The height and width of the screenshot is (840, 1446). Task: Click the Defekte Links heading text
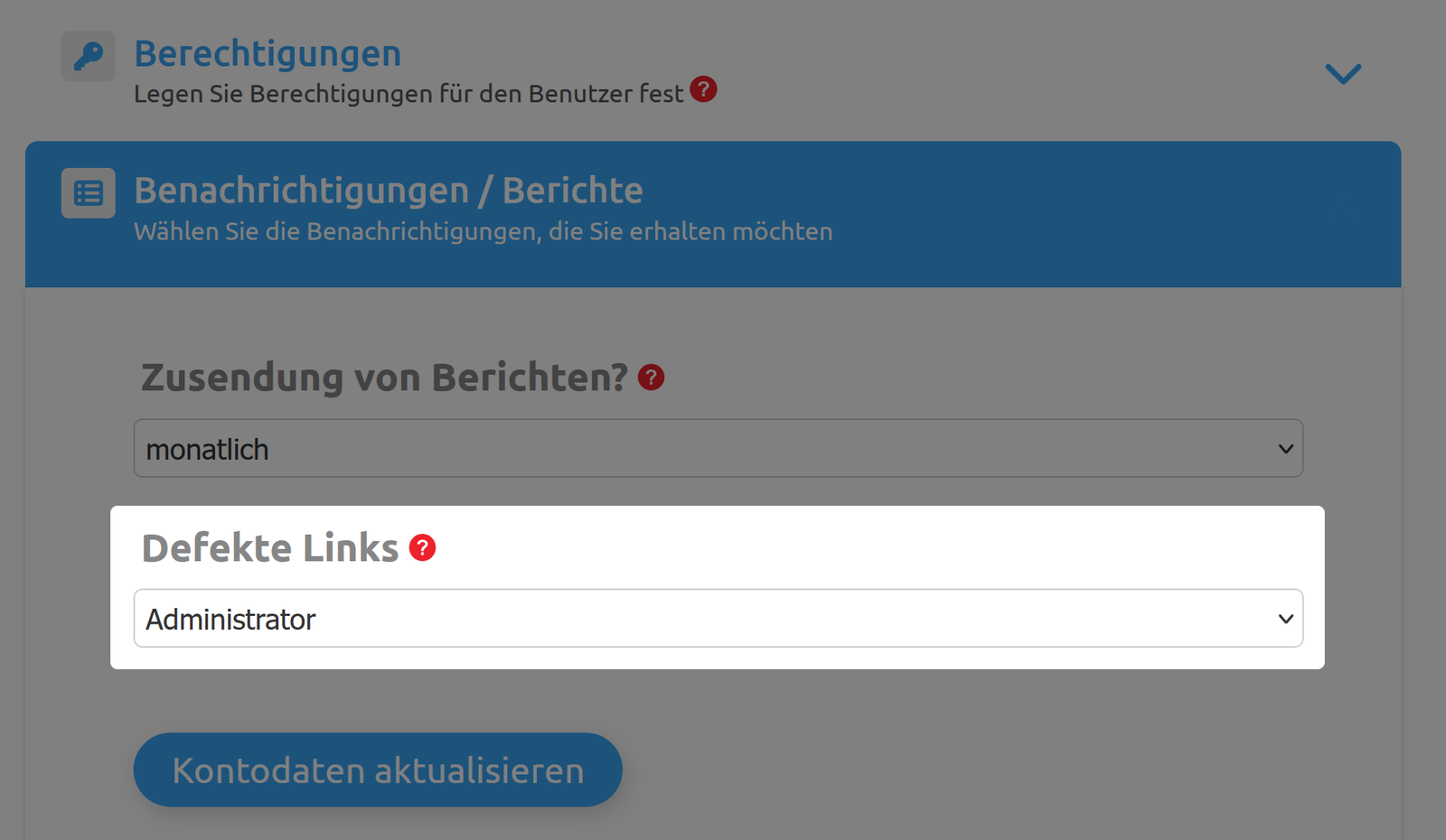271,546
